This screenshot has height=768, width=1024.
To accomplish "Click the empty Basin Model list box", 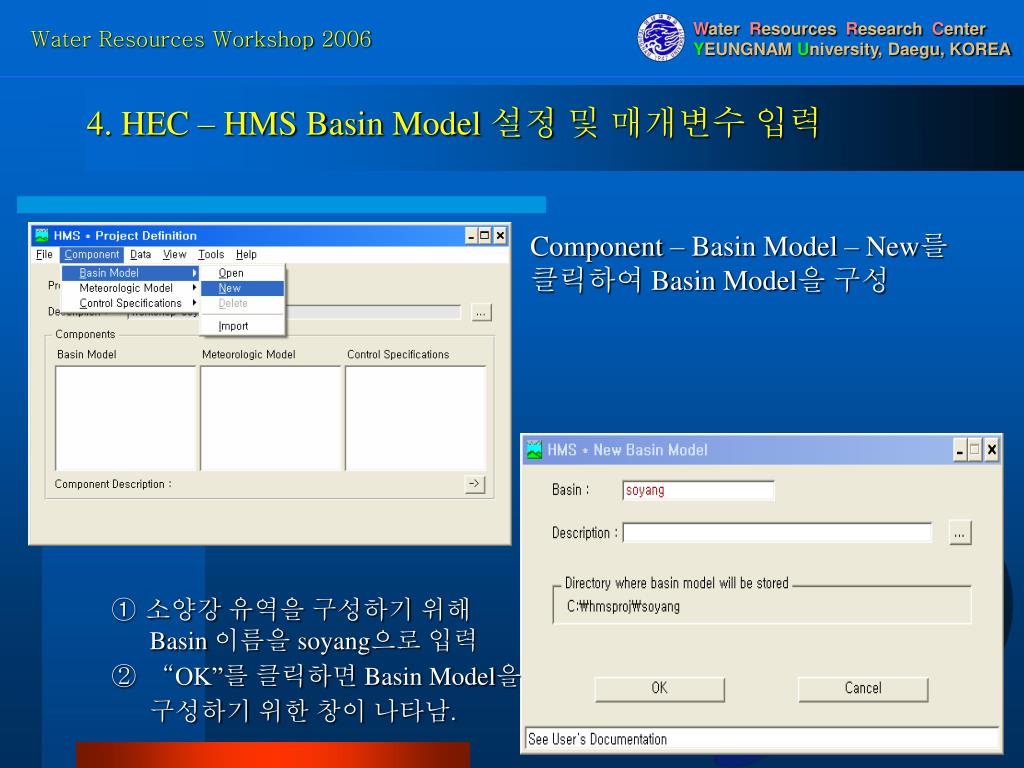I will tap(125, 418).
